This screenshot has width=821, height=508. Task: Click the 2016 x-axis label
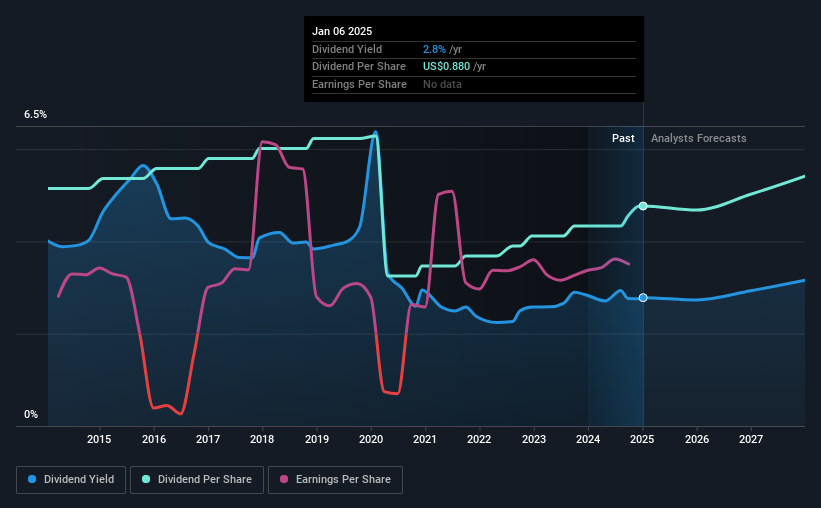point(154,439)
